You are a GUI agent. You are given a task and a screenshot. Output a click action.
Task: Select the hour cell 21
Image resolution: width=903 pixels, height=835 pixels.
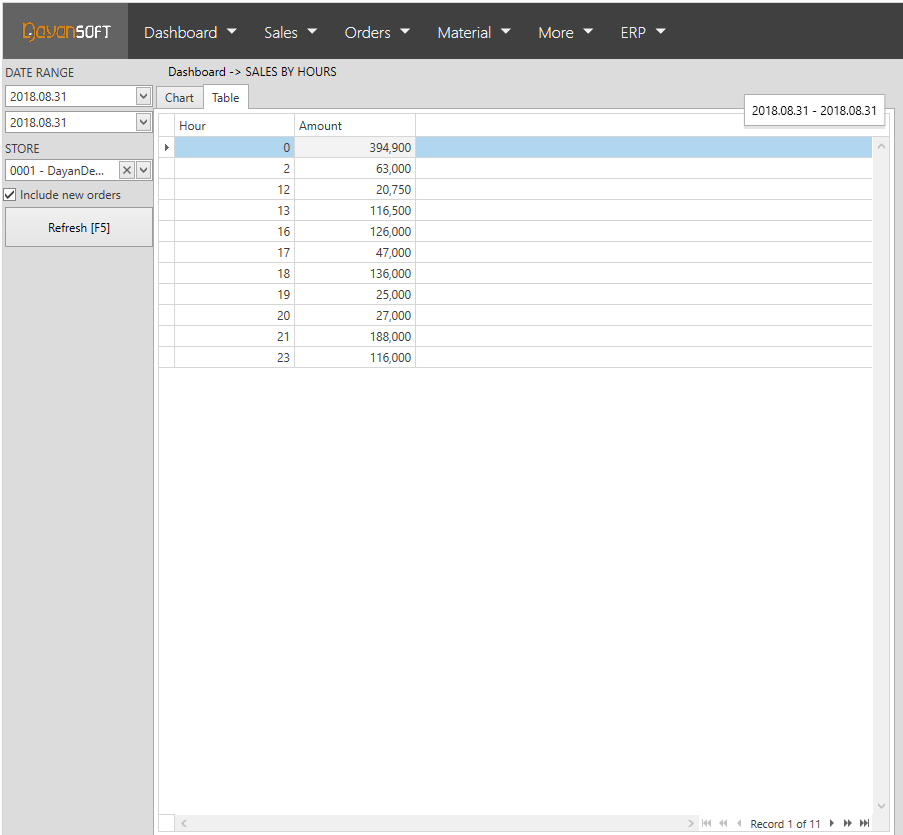(234, 336)
